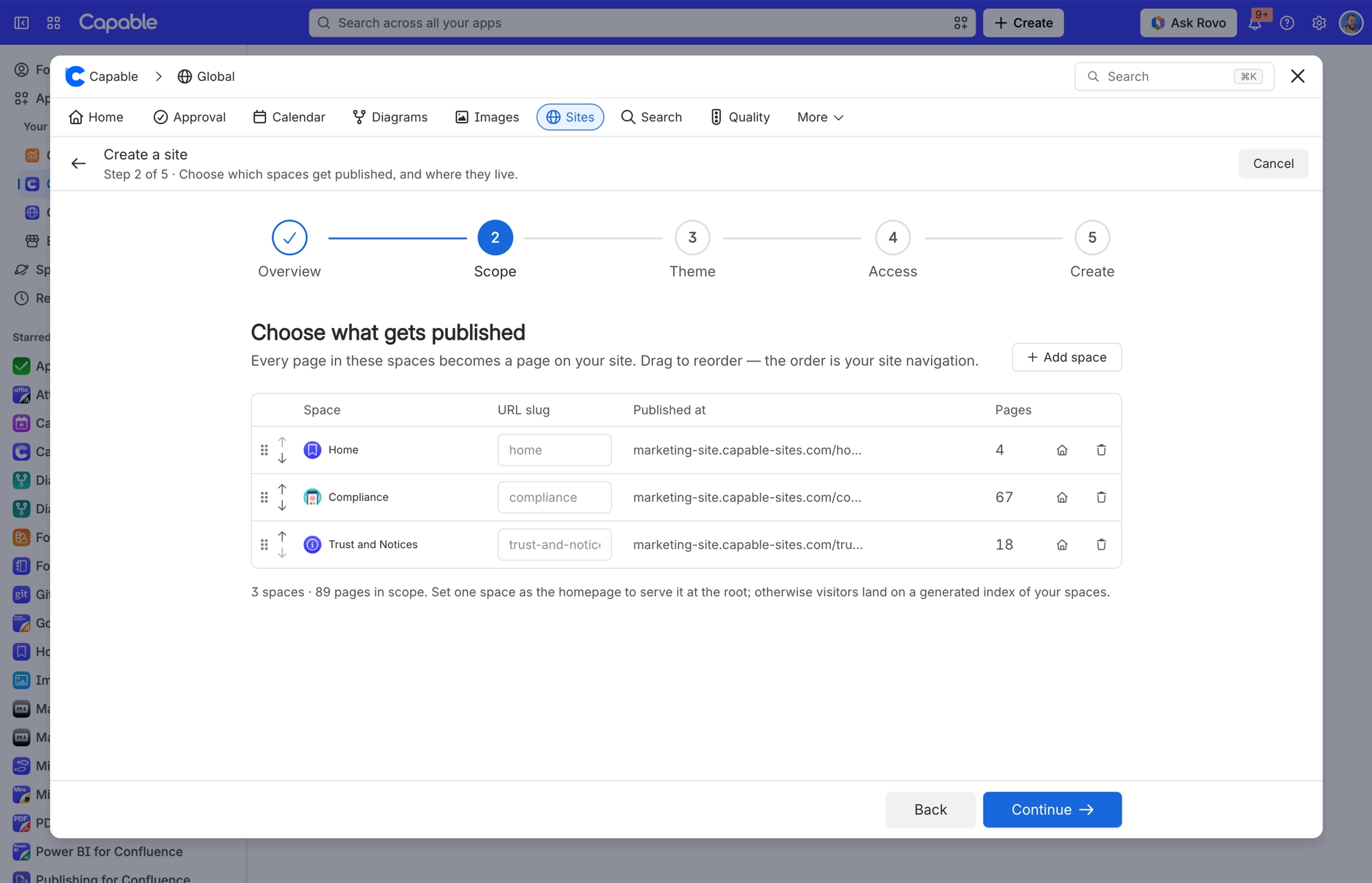Delete the Compliance space row
Screen dimensions: 1372x883
[x=1101, y=497]
